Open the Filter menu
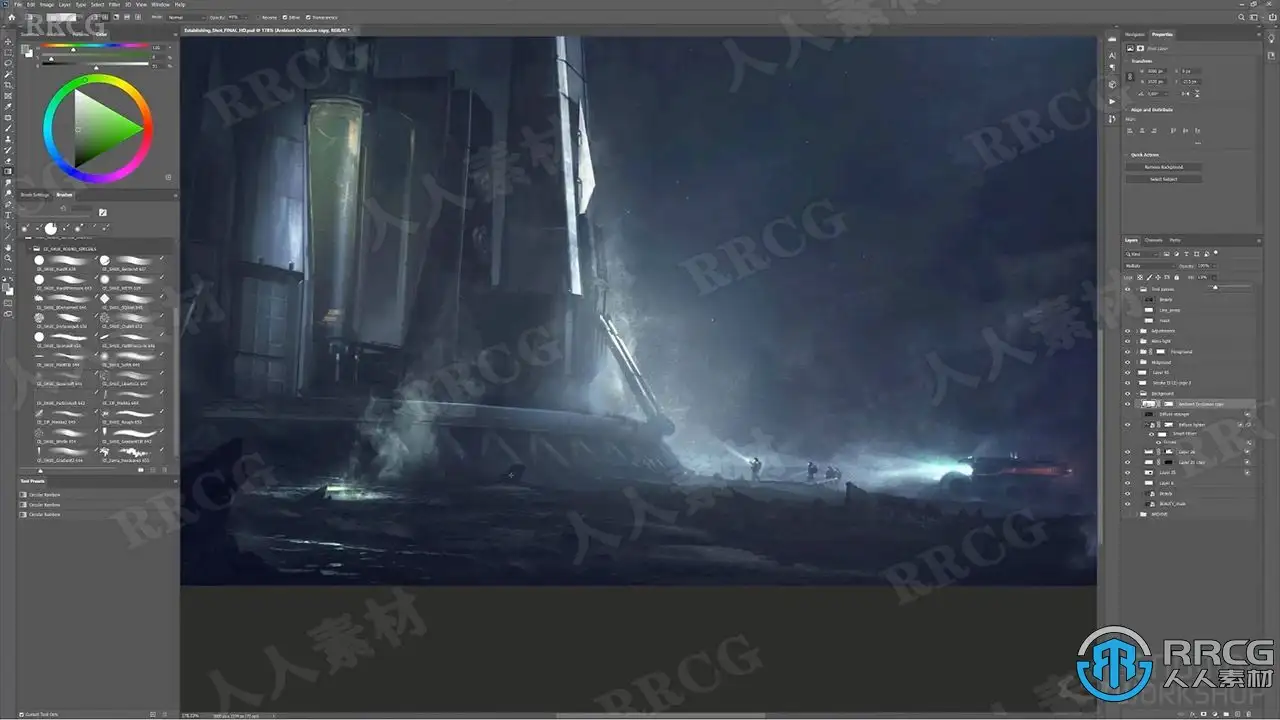Screen dimensions: 1280x720 115,4
